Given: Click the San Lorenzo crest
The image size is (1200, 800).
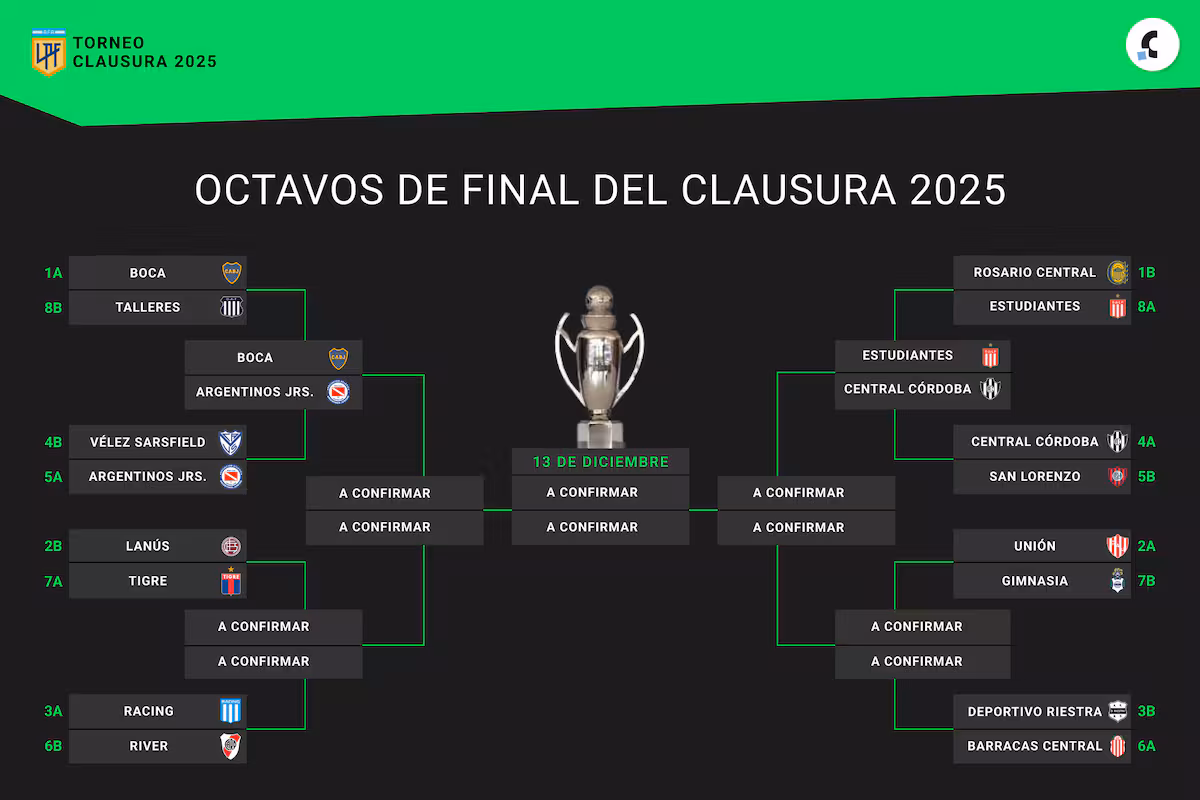Looking at the screenshot, I should click(x=1117, y=477).
